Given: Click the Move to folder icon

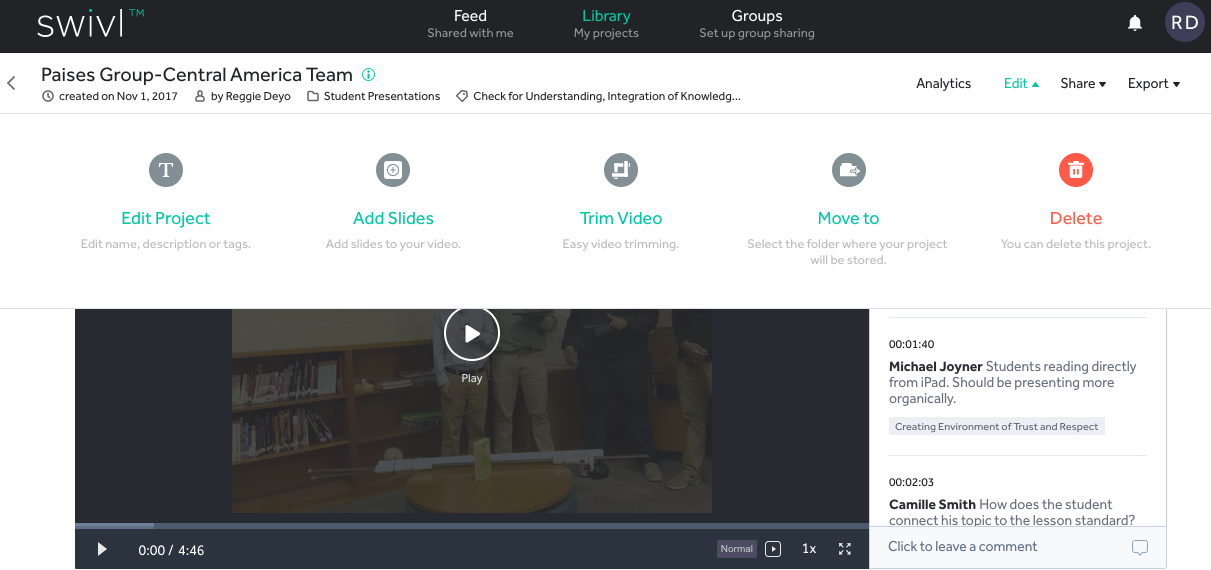Looking at the screenshot, I should tap(849, 170).
